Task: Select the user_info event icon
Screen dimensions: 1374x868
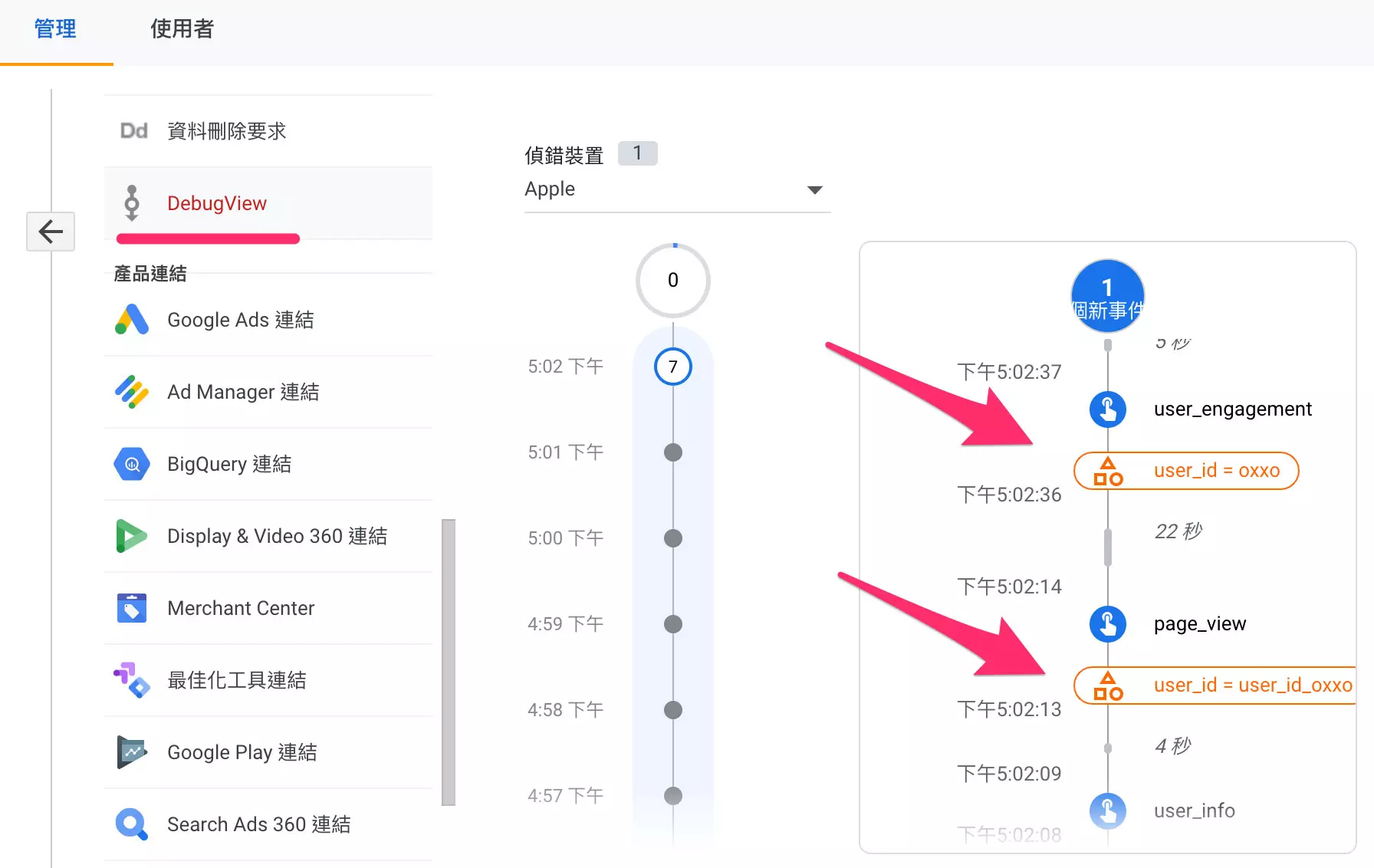Action: (1107, 810)
